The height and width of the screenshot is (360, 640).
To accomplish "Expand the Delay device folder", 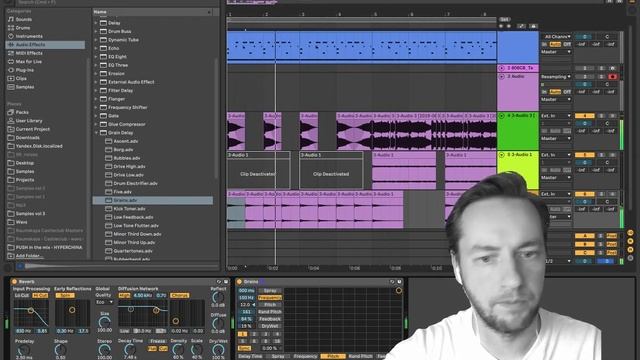I will coord(96,23).
